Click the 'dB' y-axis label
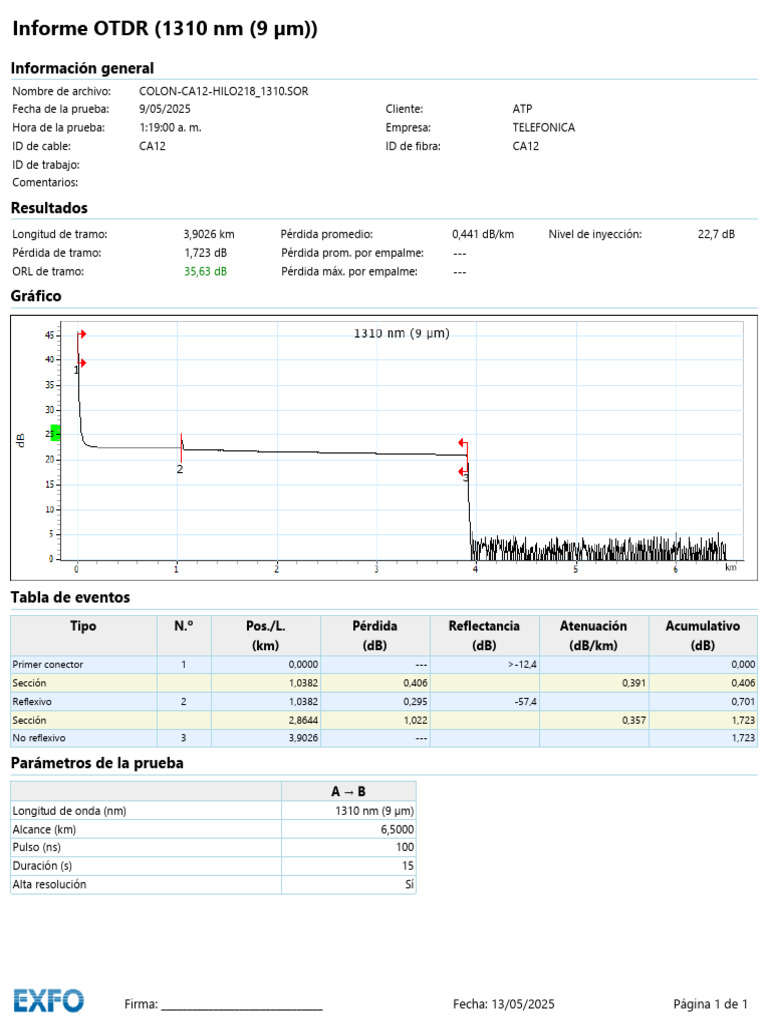The image size is (768, 1024). [x=20, y=440]
